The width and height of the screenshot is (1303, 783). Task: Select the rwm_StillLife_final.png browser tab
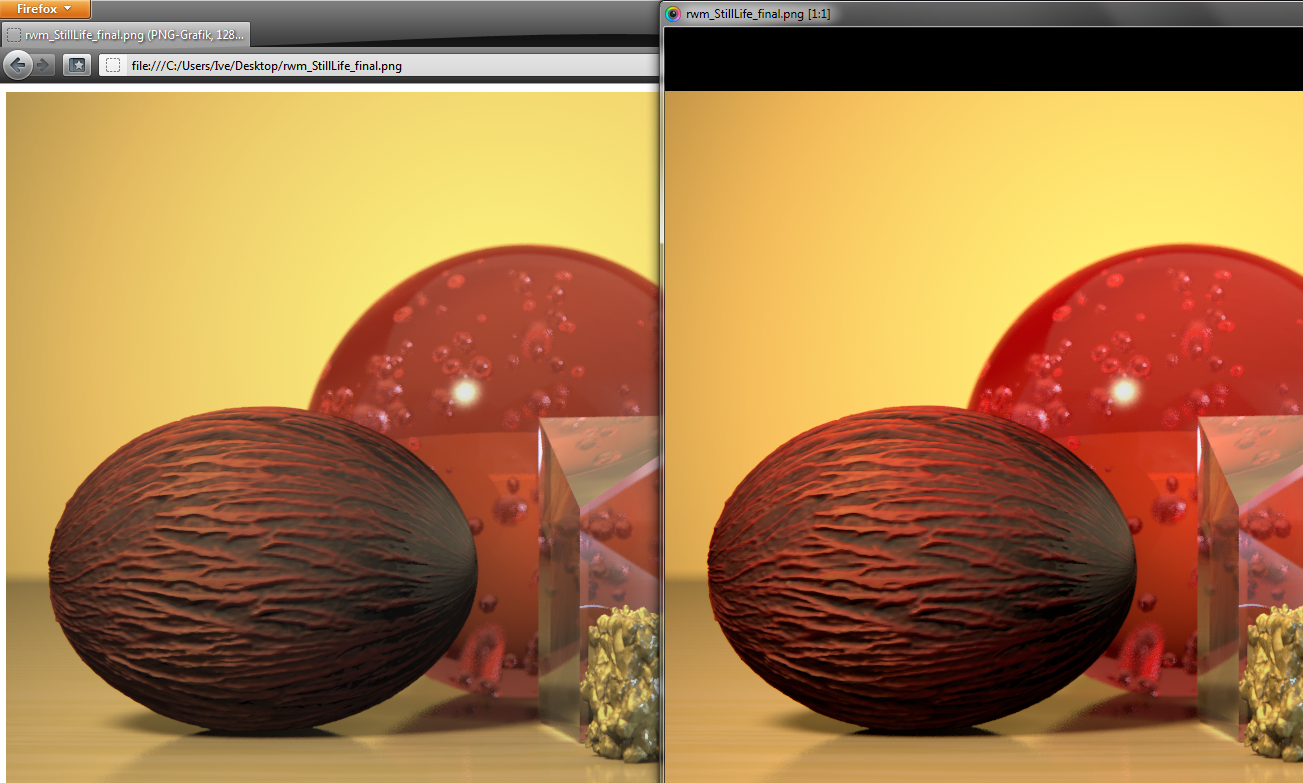133,34
